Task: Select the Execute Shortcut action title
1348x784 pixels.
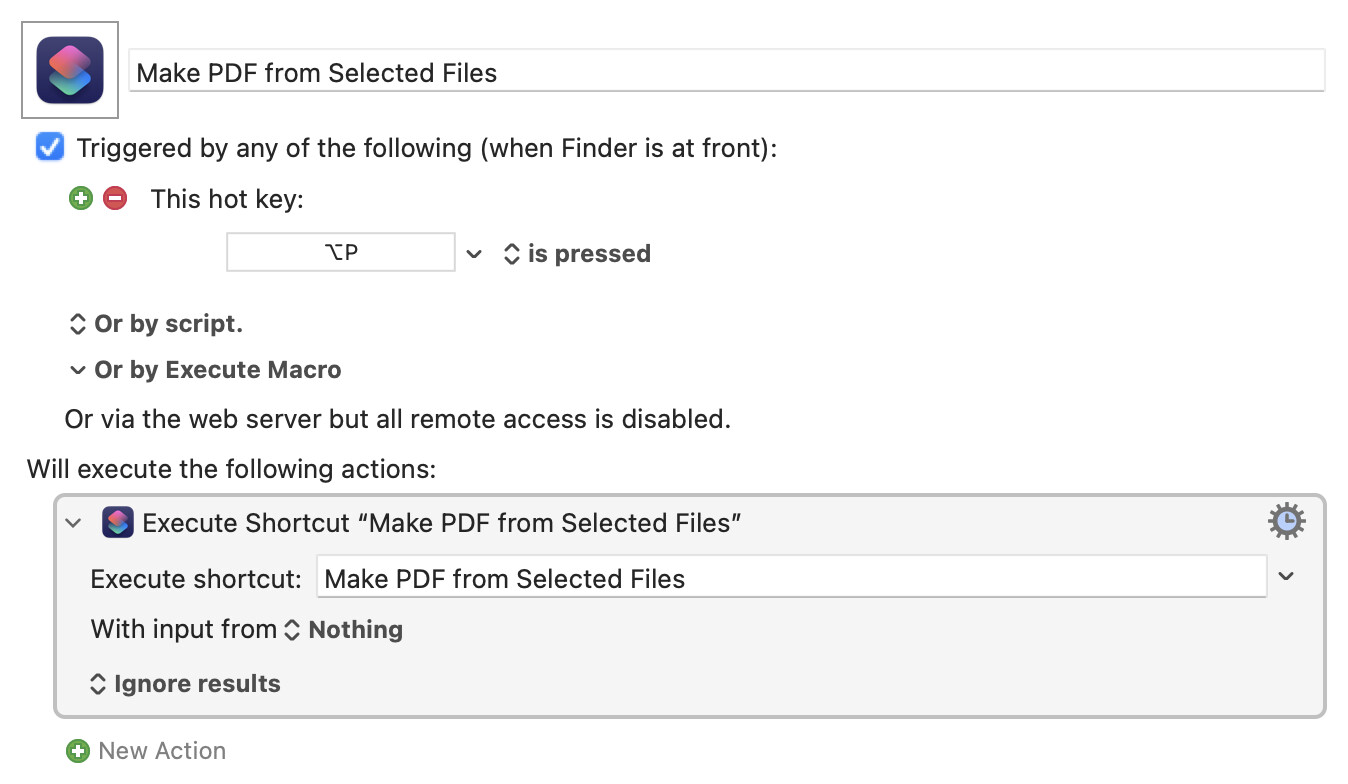Action: (442, 522)
